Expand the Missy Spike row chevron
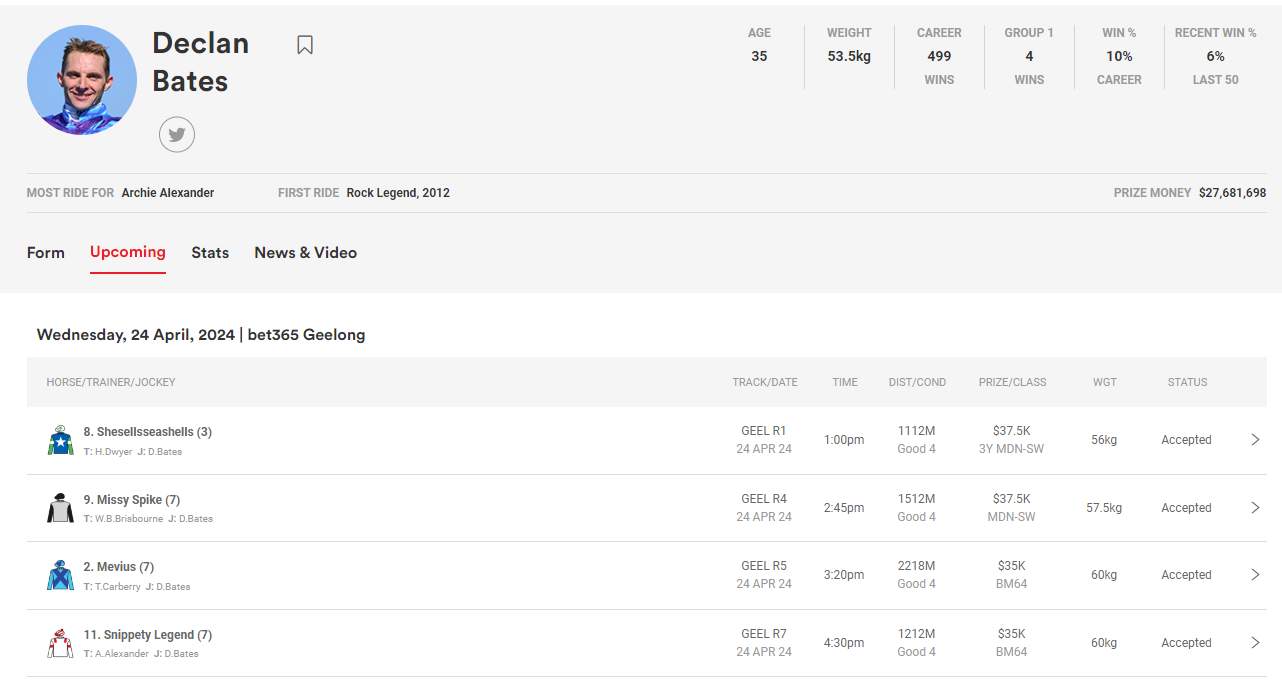The width and height of the screenshot is (1282, 684). tap(1255, 508)
